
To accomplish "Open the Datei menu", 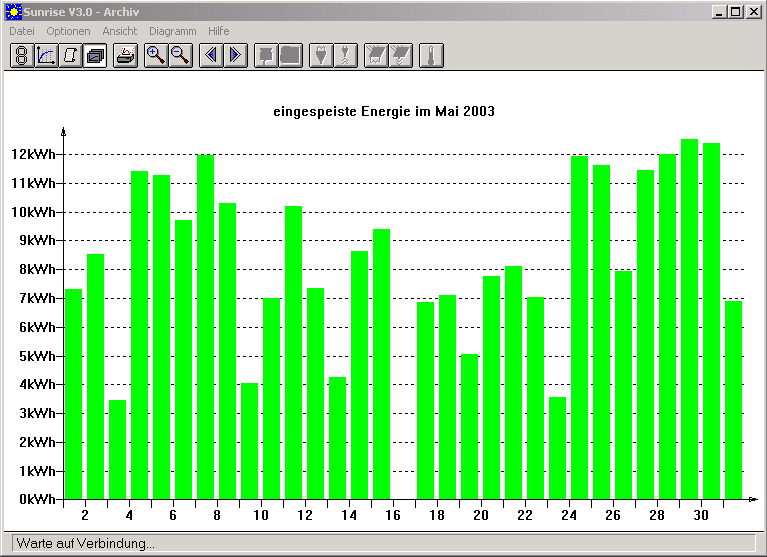I will click(x=22, y=31).
